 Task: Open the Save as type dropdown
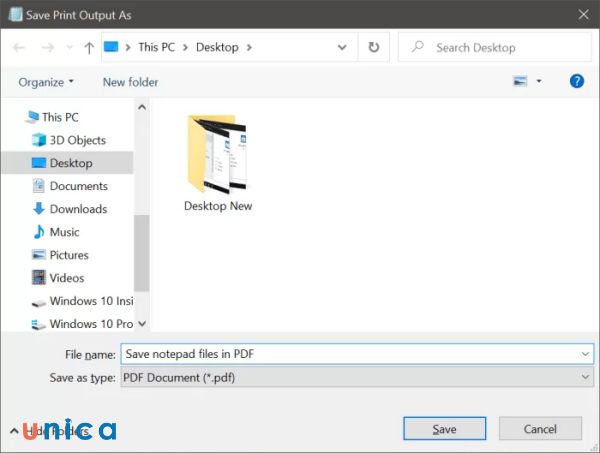click(x=357, y=377)
